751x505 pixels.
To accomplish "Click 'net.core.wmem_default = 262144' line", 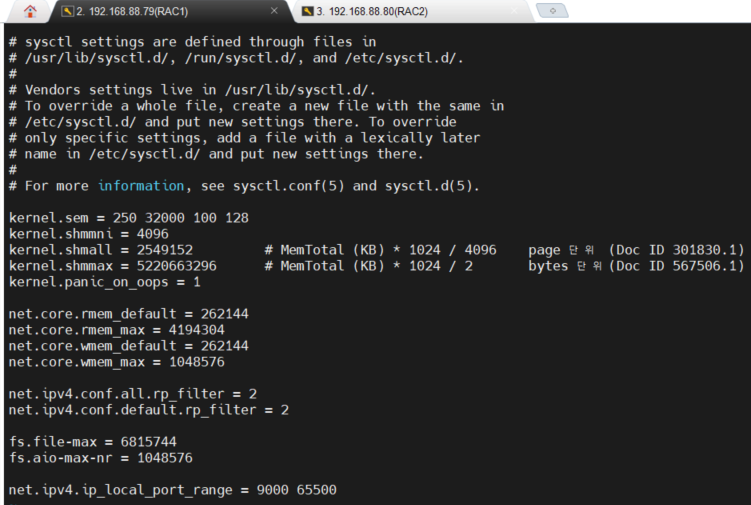I will pyautogui.click(x=129, y=346).
